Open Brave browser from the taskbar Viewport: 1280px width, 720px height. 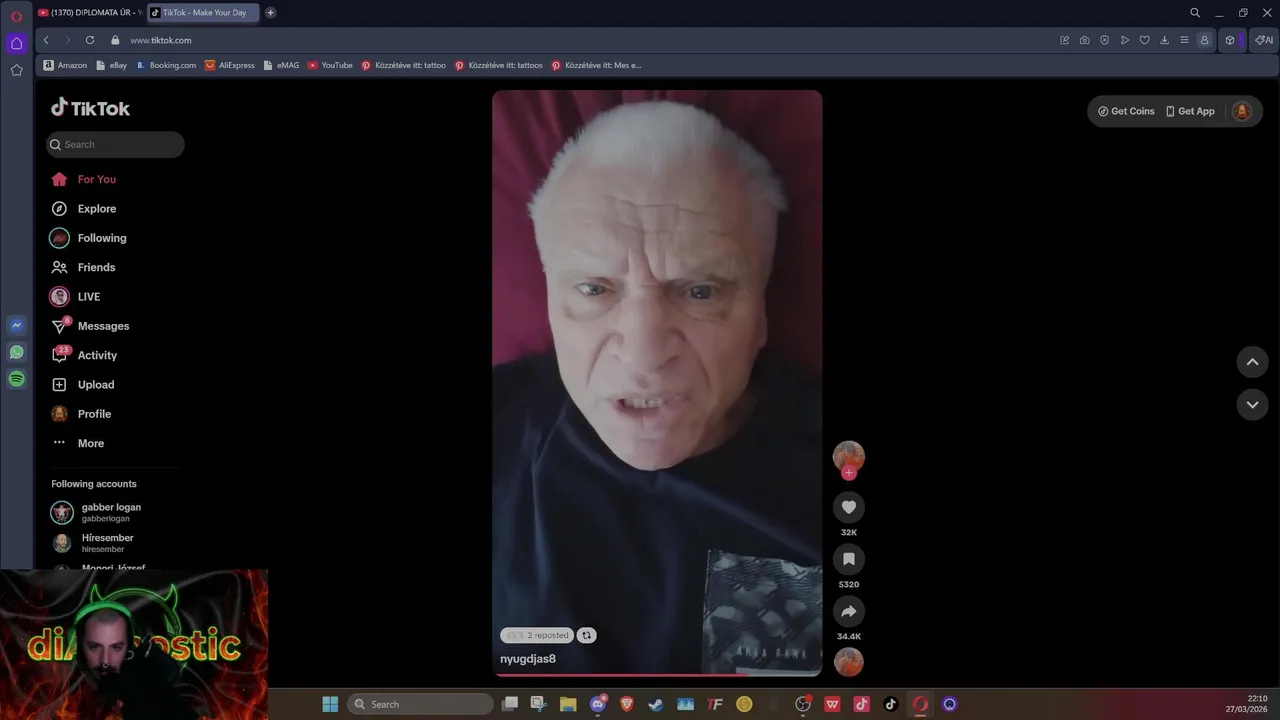click(627, 704)
